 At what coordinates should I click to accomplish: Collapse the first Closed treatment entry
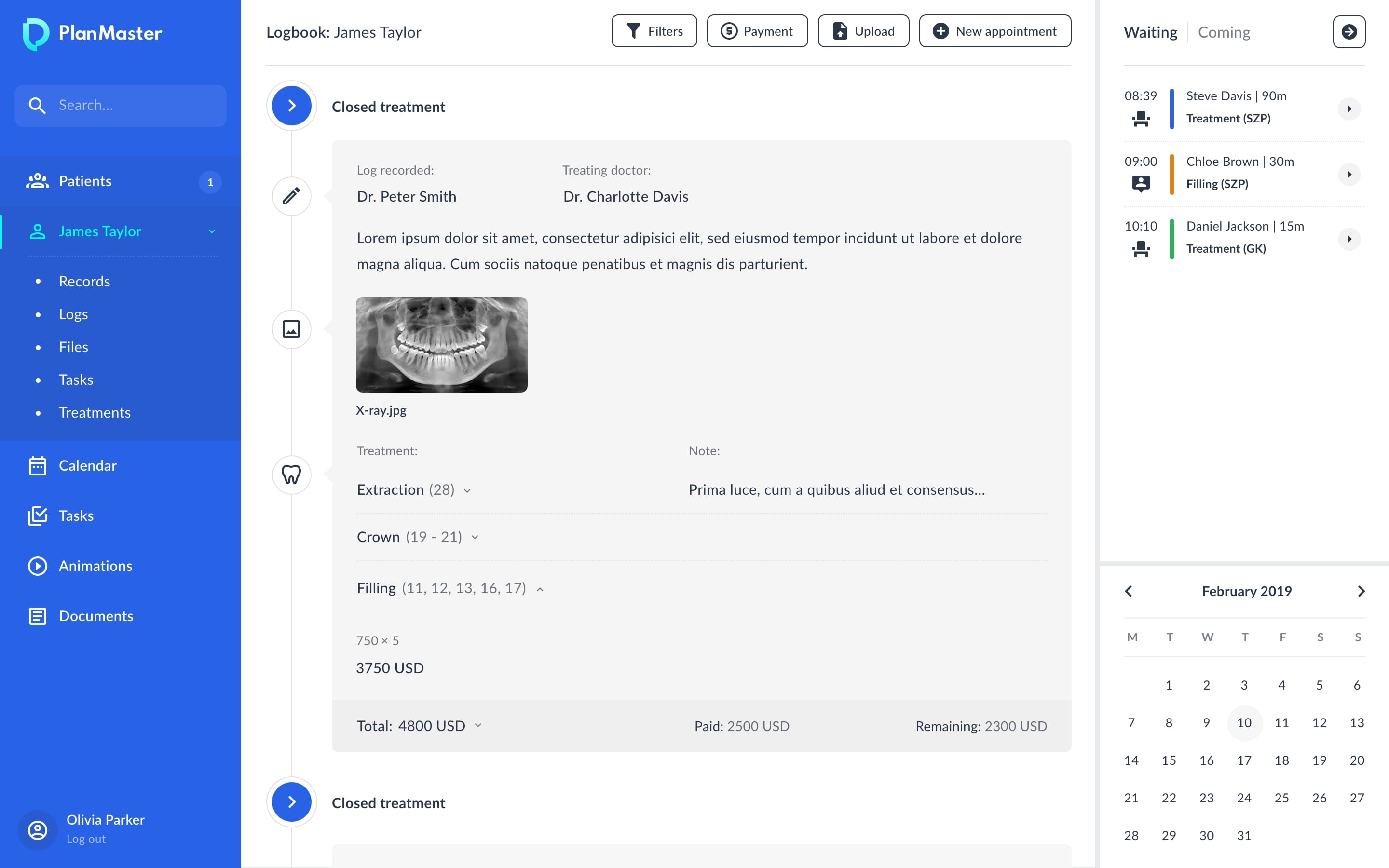pos(292,106)
